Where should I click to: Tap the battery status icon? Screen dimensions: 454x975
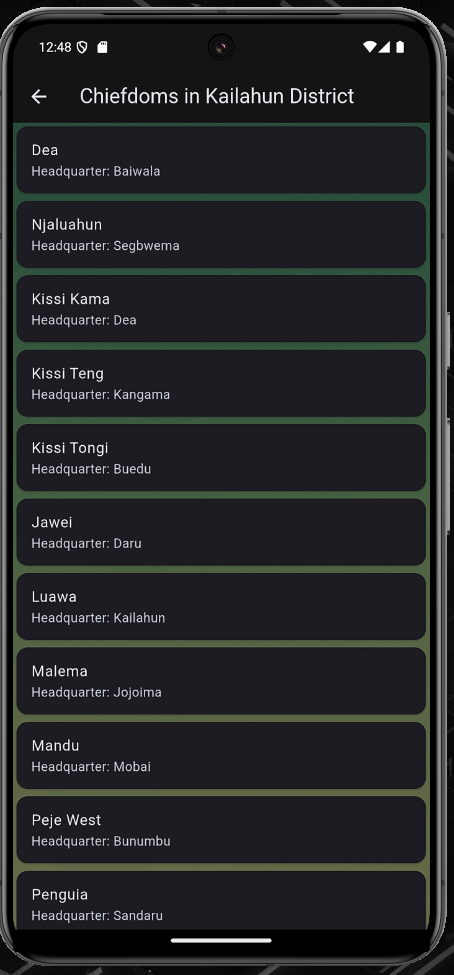[x=400, y=47]
